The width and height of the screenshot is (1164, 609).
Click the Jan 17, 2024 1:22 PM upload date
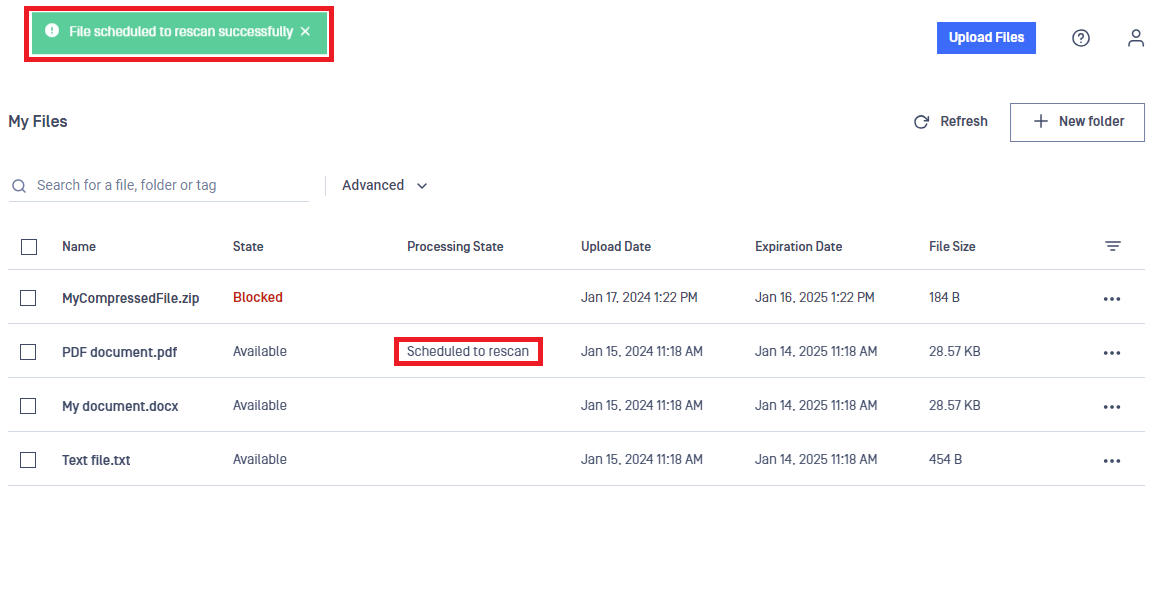[639, 298]
